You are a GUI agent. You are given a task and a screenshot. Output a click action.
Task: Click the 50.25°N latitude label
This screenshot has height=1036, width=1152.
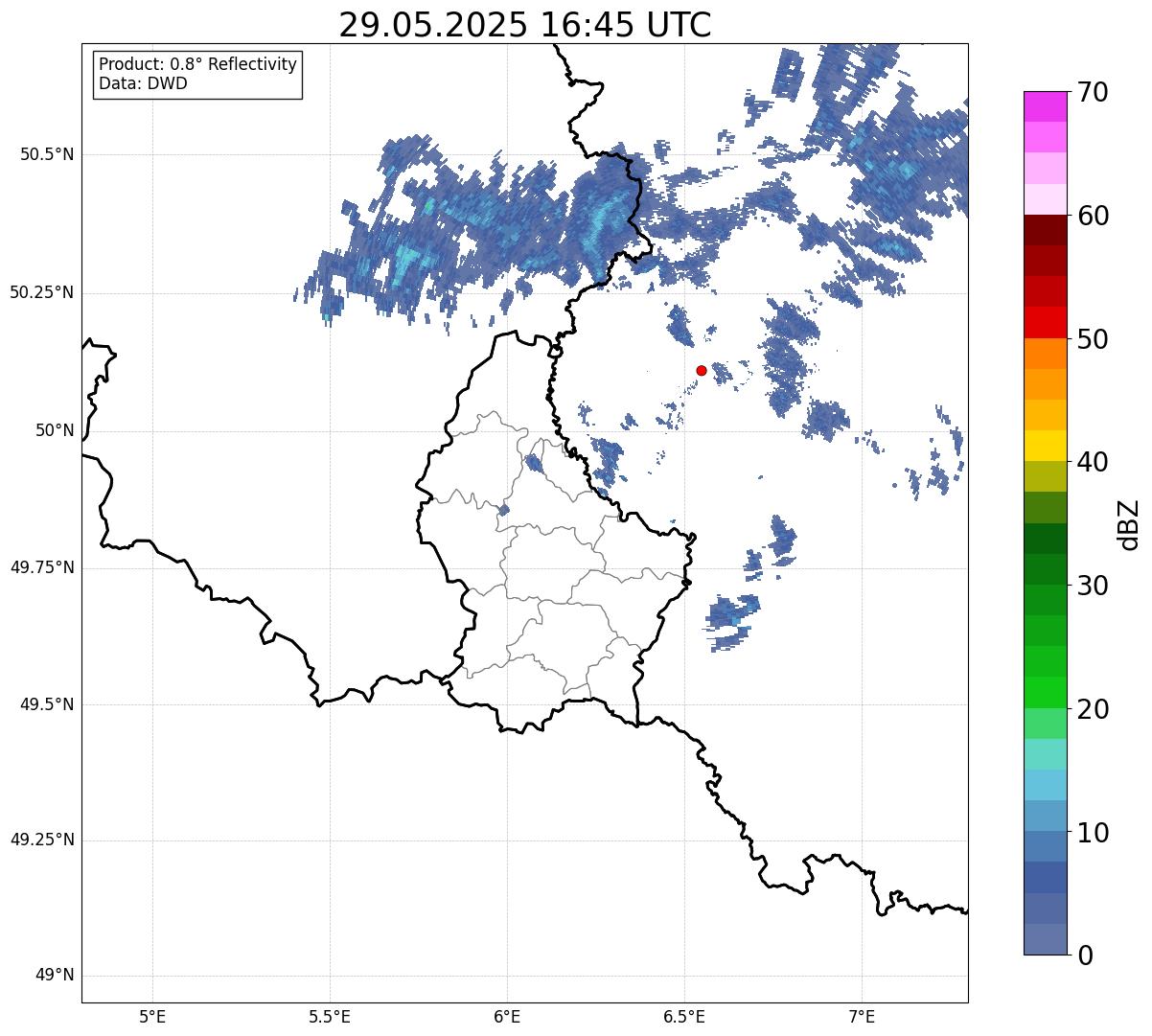41,292
